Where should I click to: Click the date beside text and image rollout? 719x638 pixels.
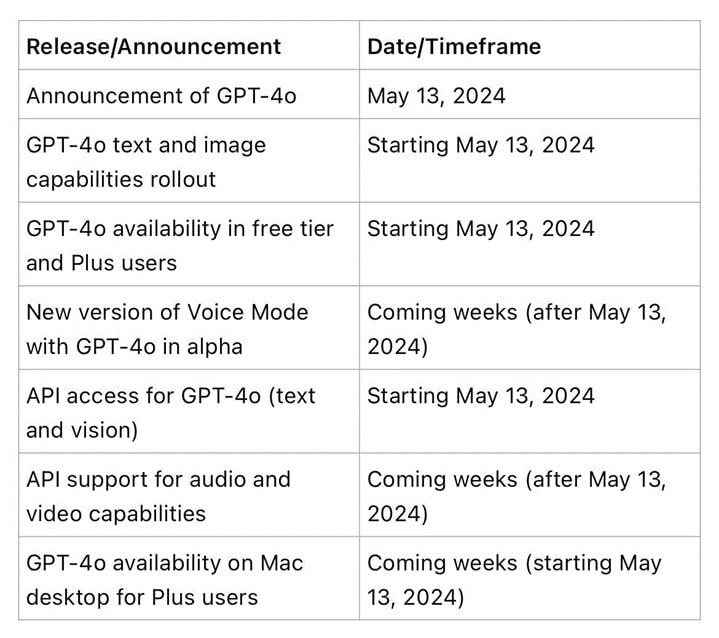pos(530,161)
